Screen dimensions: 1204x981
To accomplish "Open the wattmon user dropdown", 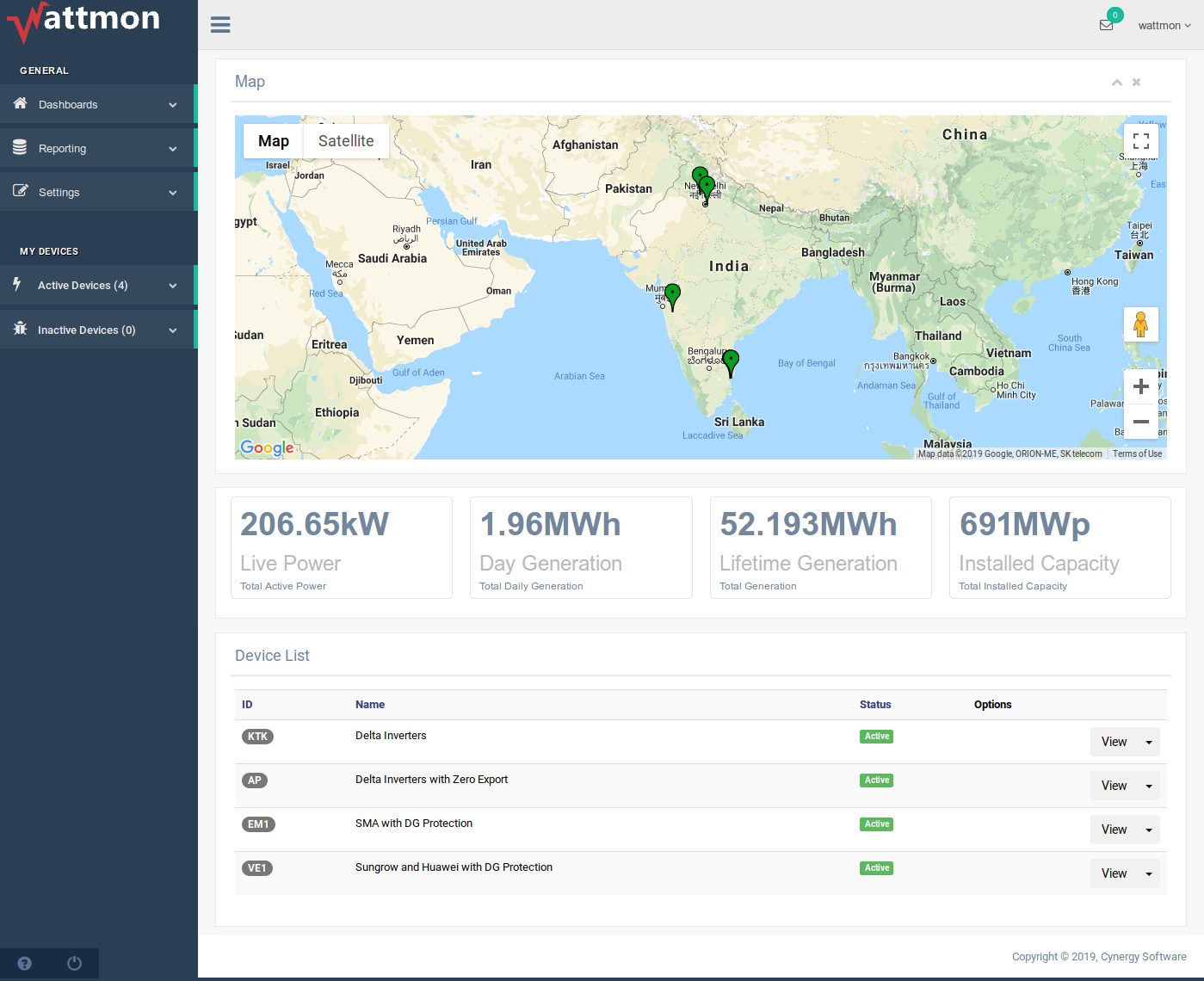I will 1164,25.
